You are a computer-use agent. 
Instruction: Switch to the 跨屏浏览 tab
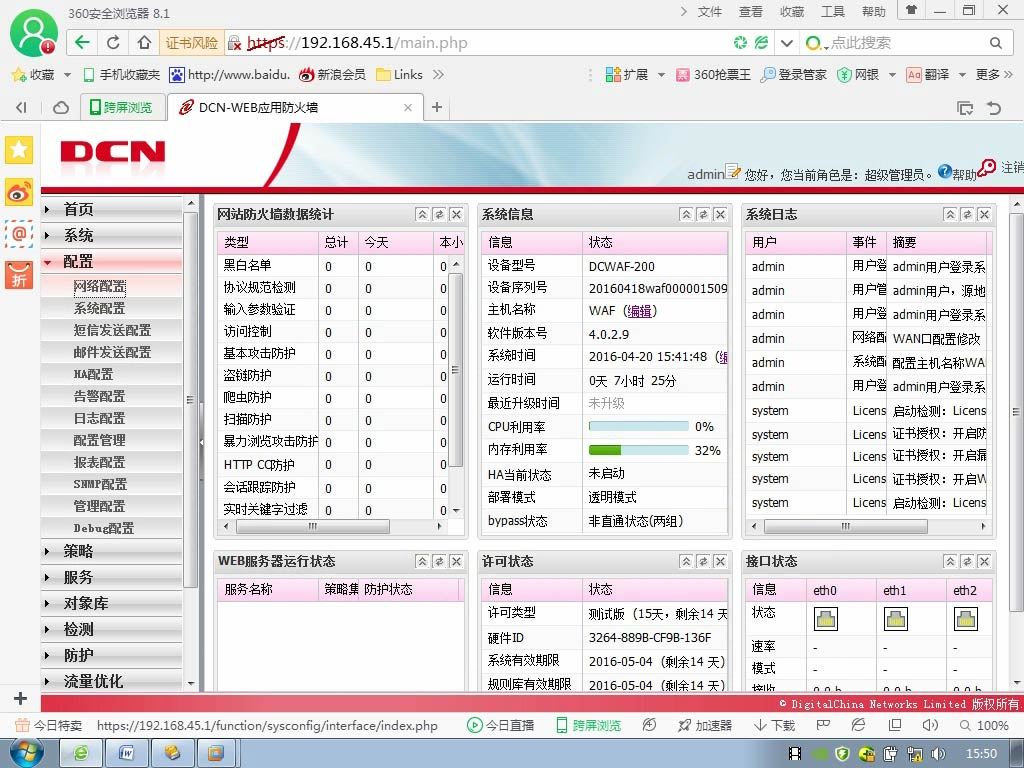click(121, 107)
